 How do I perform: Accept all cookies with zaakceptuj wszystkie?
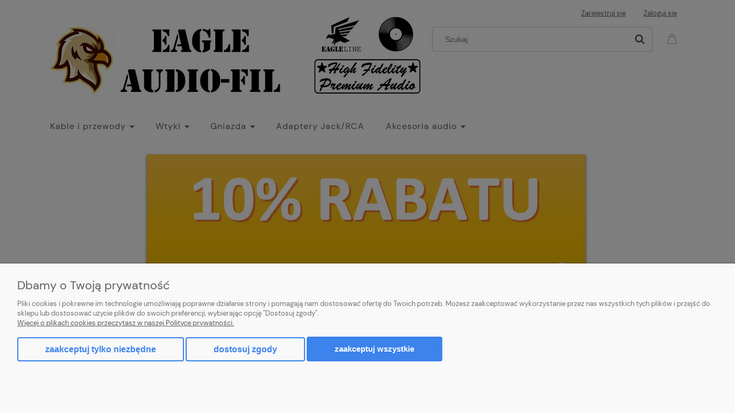click(374, 349)
